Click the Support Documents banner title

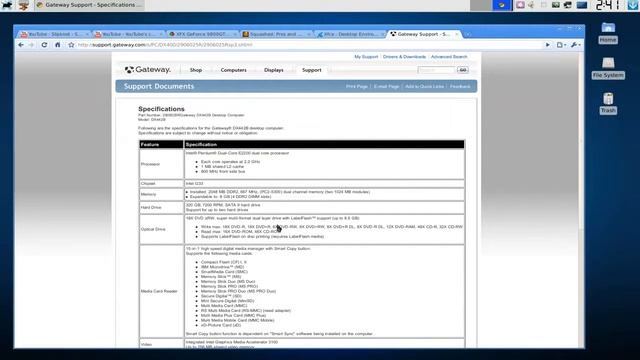tap(159, 87)
